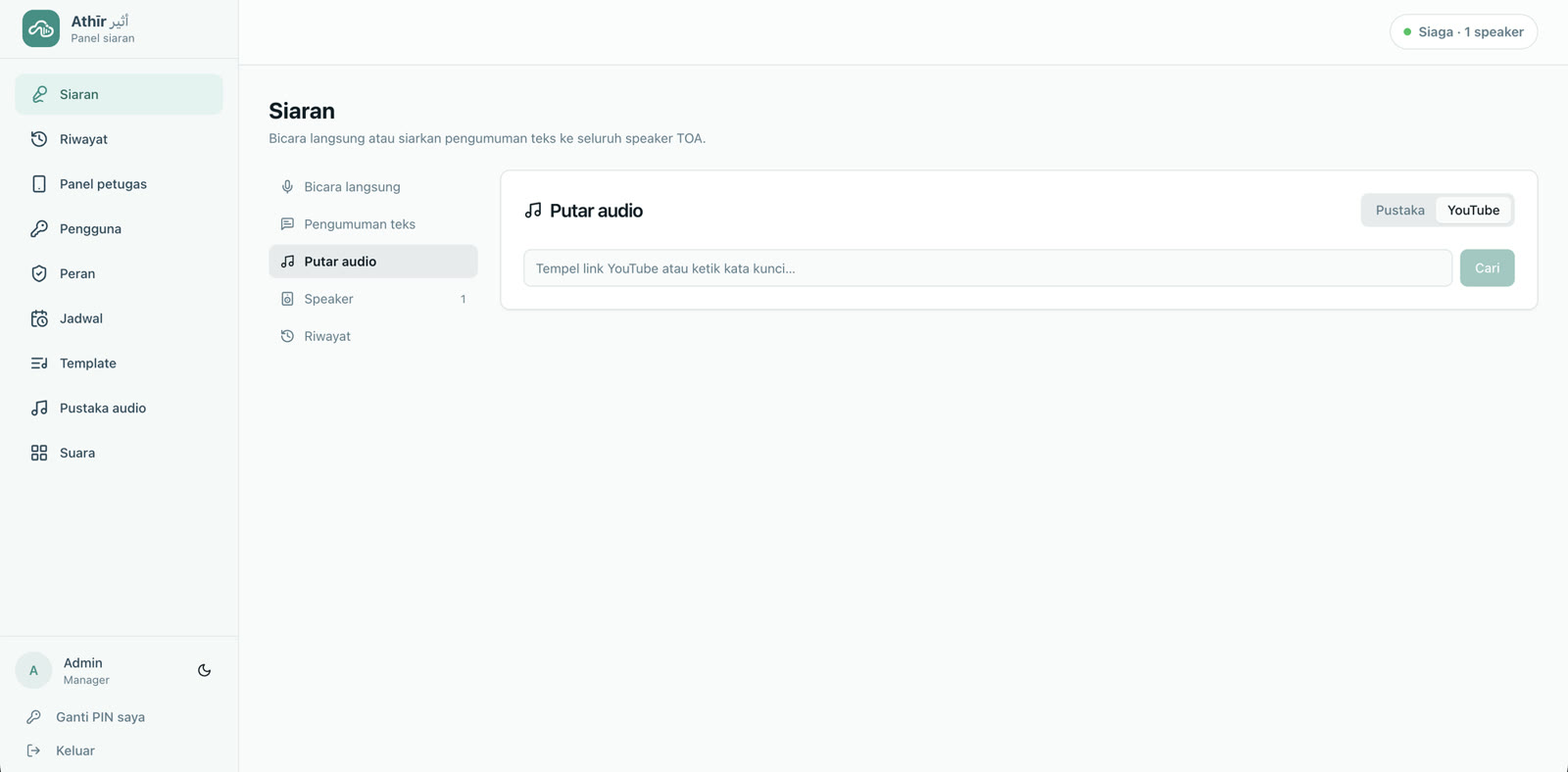Switch to the Pustaka tab
The width and height of the screenshot is (1568, 772).
(1399, 210)
